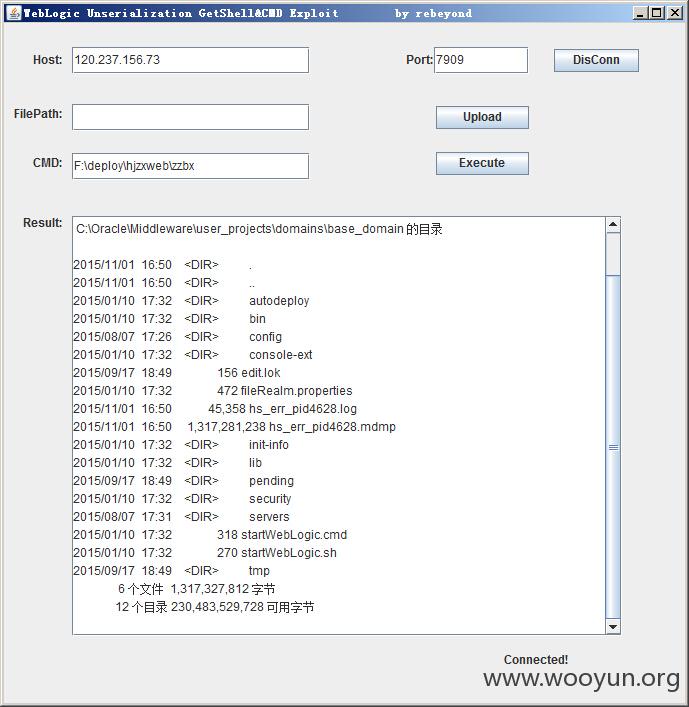Image resolution: width=689 pixels, height=707 pixels.
Task: Click the window title bar text
Action: [x=248, y=13]
